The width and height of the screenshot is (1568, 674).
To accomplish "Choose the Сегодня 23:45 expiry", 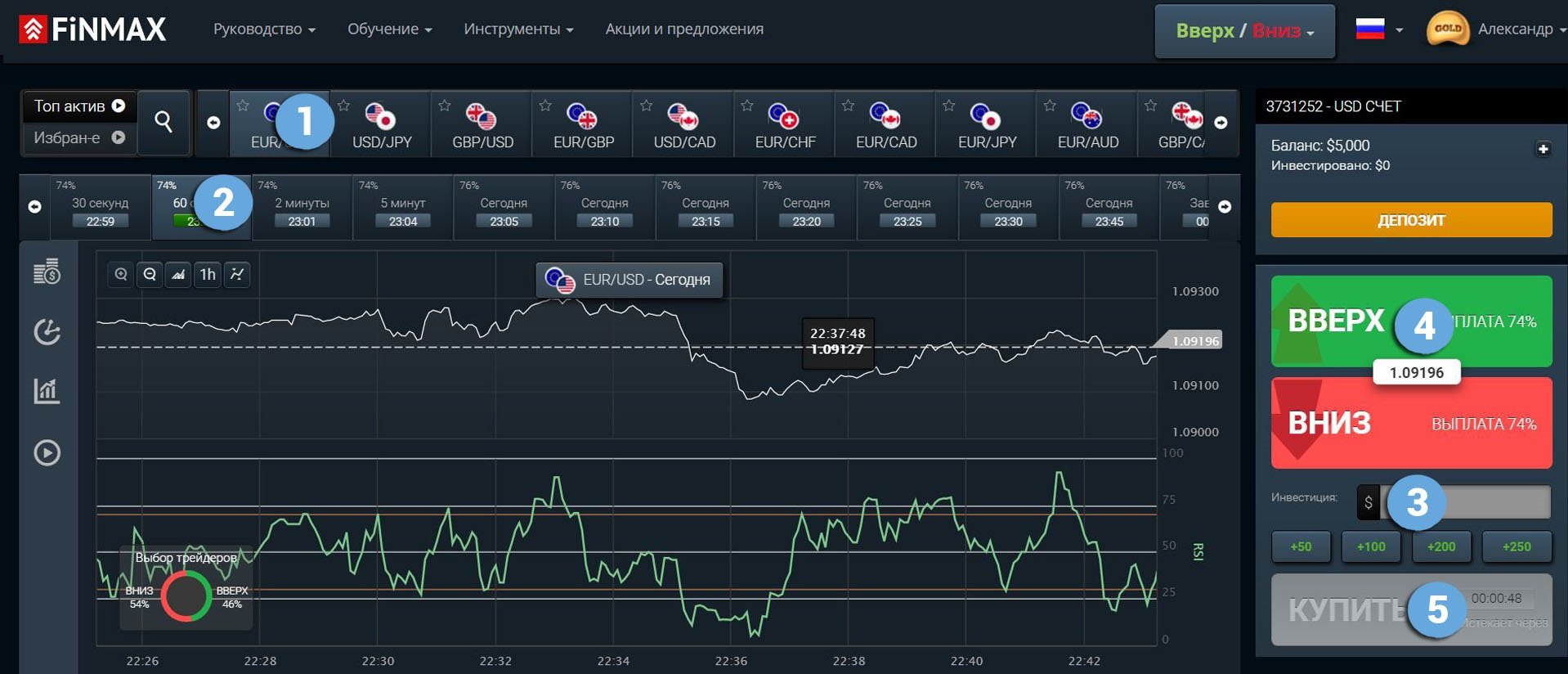I will coord(1109,207).
